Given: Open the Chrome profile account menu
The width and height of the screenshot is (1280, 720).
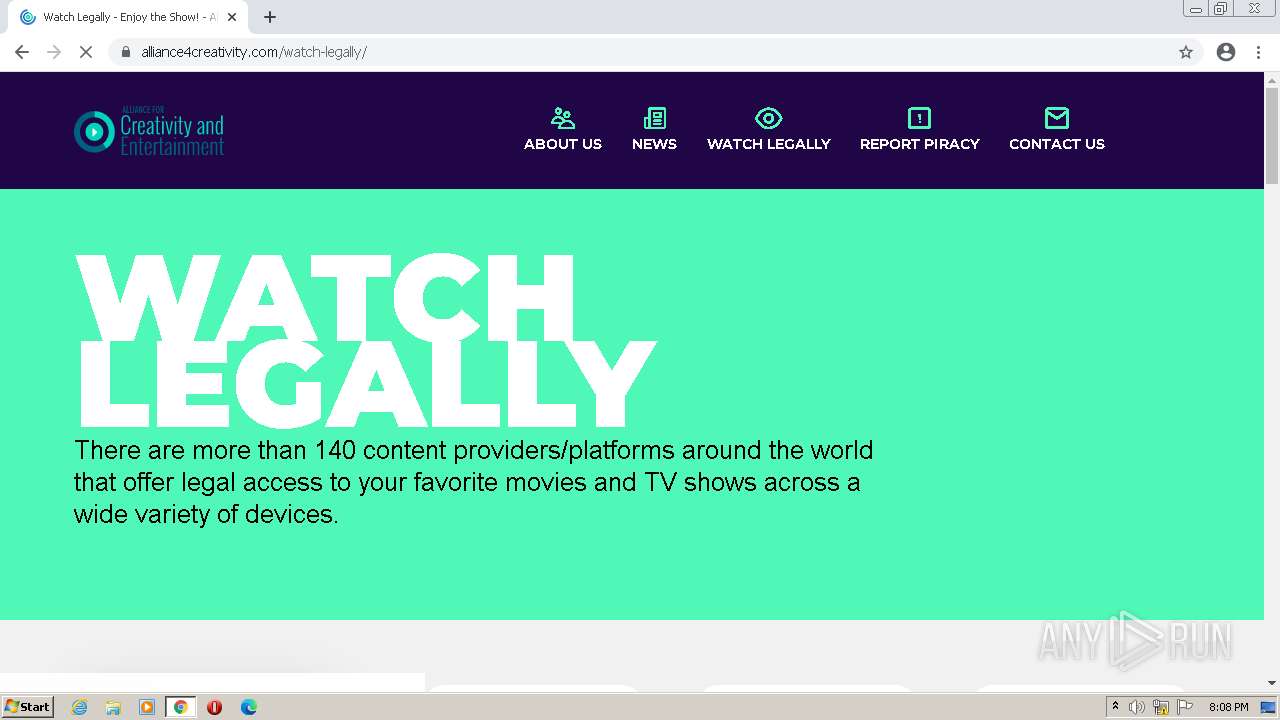Looking at the screenshot, I should pos(1226,52).
